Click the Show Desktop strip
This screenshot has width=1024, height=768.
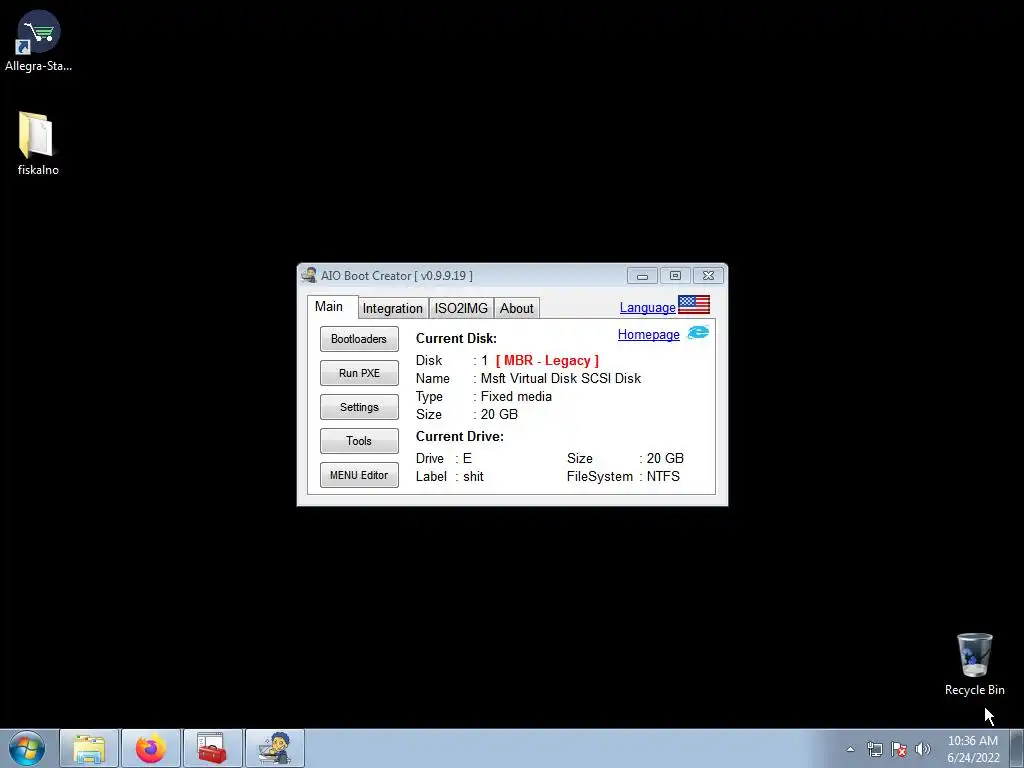[x=1017, y=748]
